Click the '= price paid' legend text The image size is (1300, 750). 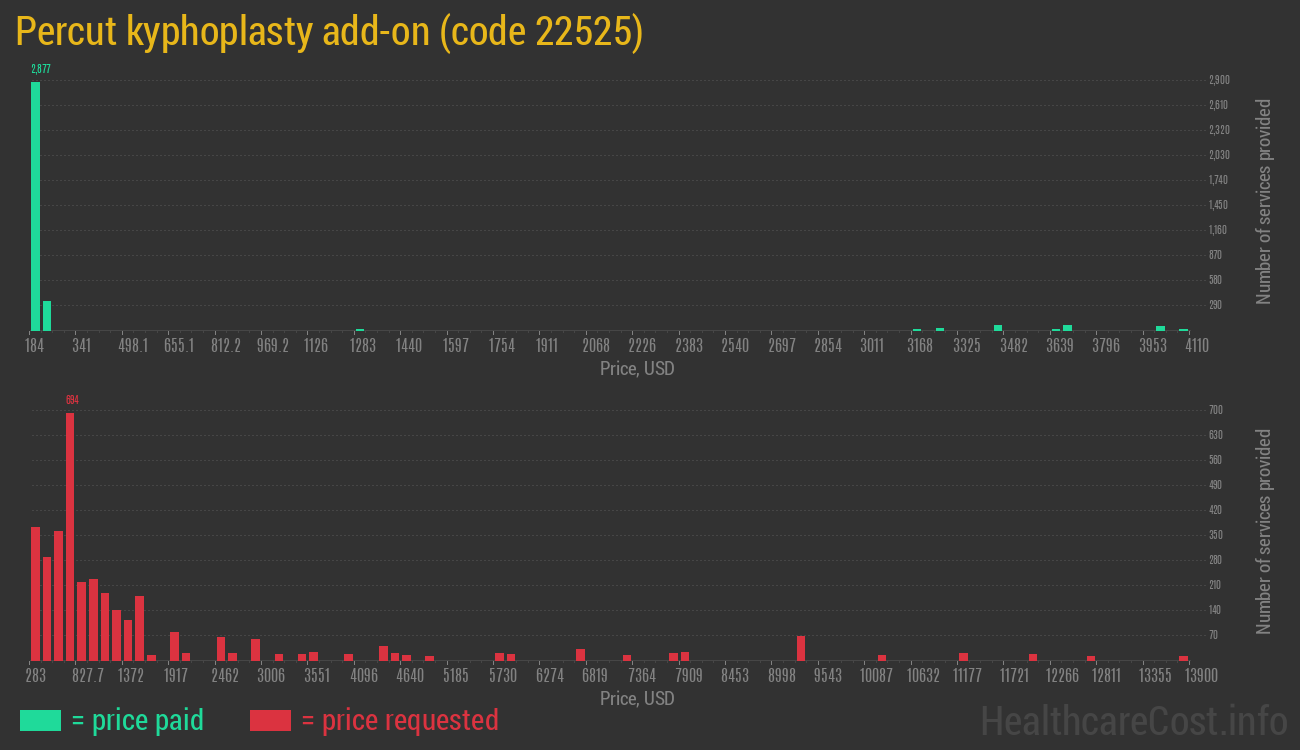138,720
